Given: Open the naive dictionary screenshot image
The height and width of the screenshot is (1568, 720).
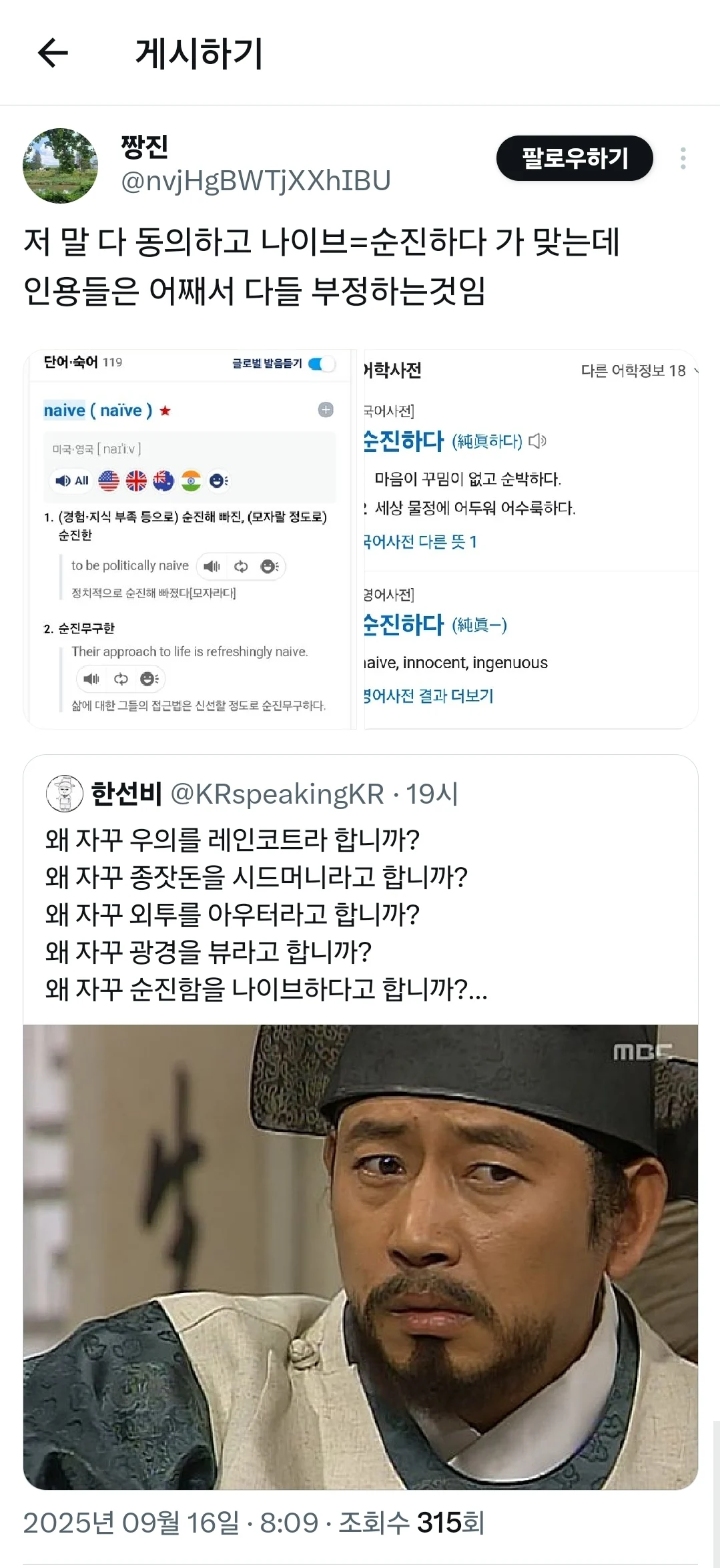Looking at the screenshot, I should tap(190, 539).
